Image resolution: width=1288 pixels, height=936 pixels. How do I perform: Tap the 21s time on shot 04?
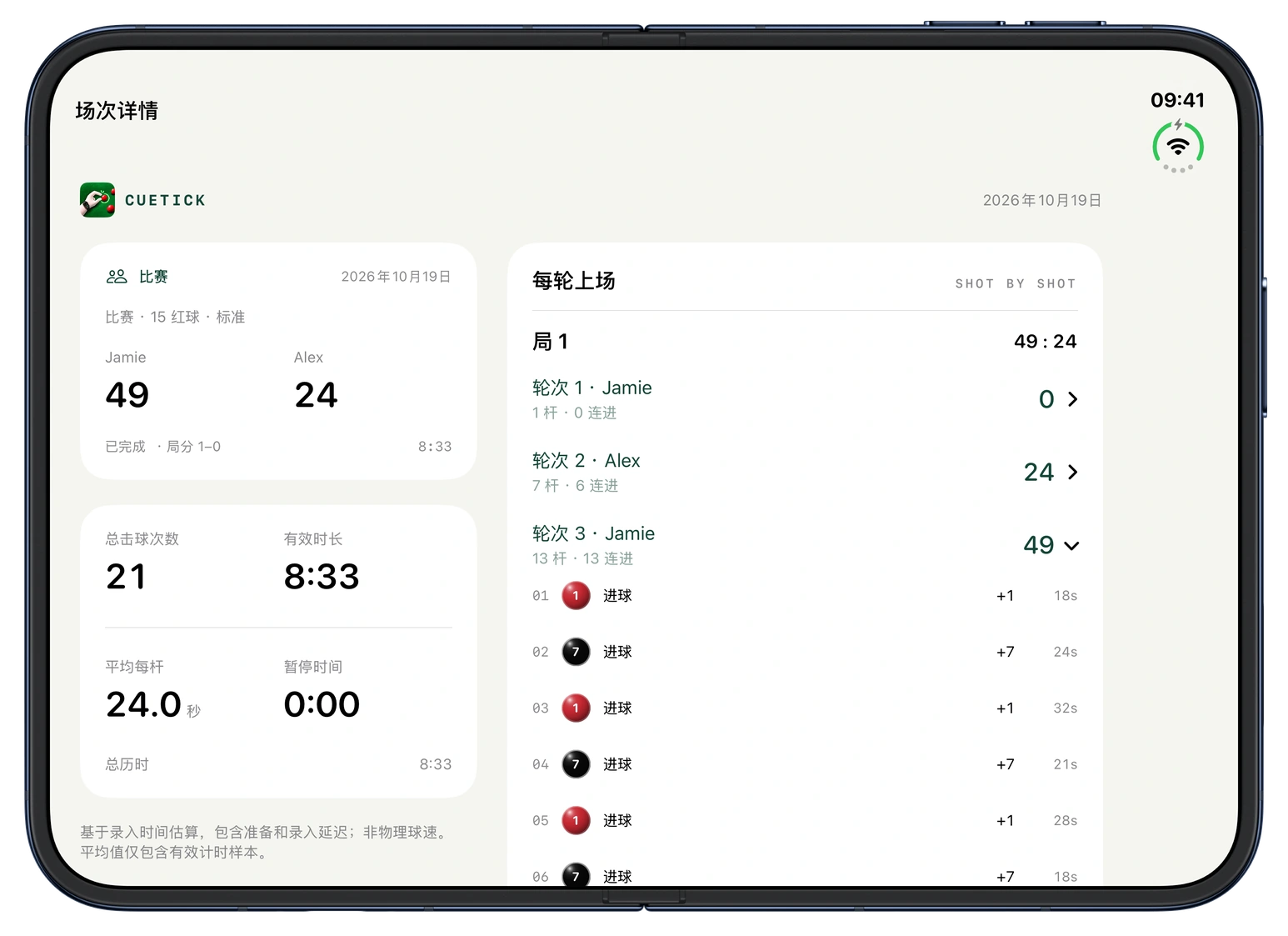[x=1065, y=764]
